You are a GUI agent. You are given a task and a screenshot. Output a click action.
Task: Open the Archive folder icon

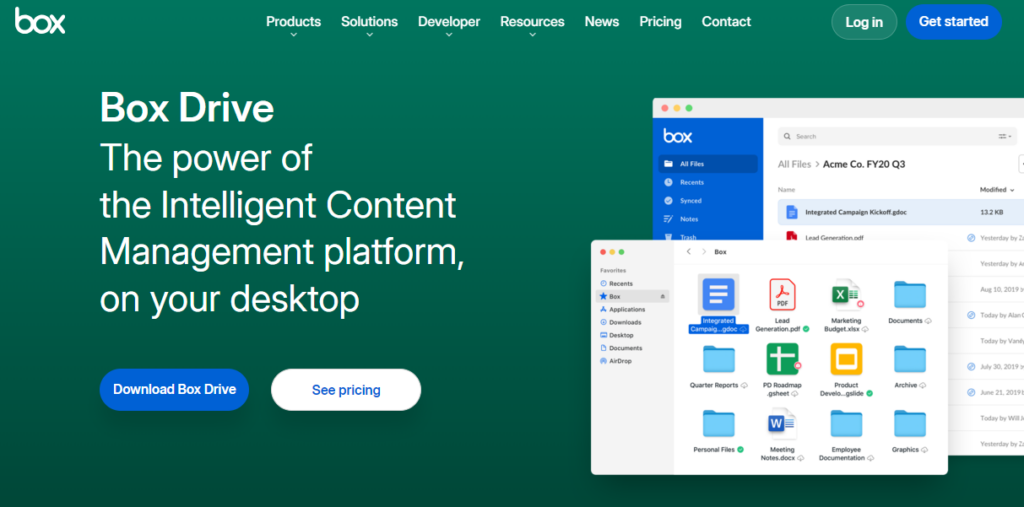[x=910, y=359]
